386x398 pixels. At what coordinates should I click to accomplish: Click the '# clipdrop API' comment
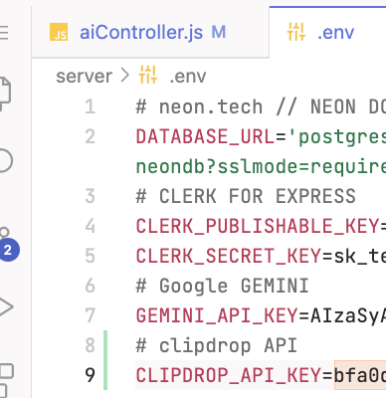click(x=217, y=345)
